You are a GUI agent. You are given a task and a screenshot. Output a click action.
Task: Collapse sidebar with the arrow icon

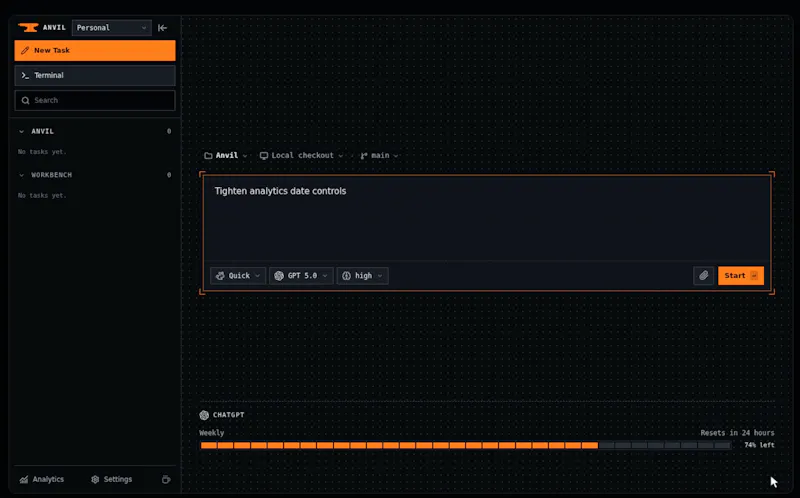162,28
